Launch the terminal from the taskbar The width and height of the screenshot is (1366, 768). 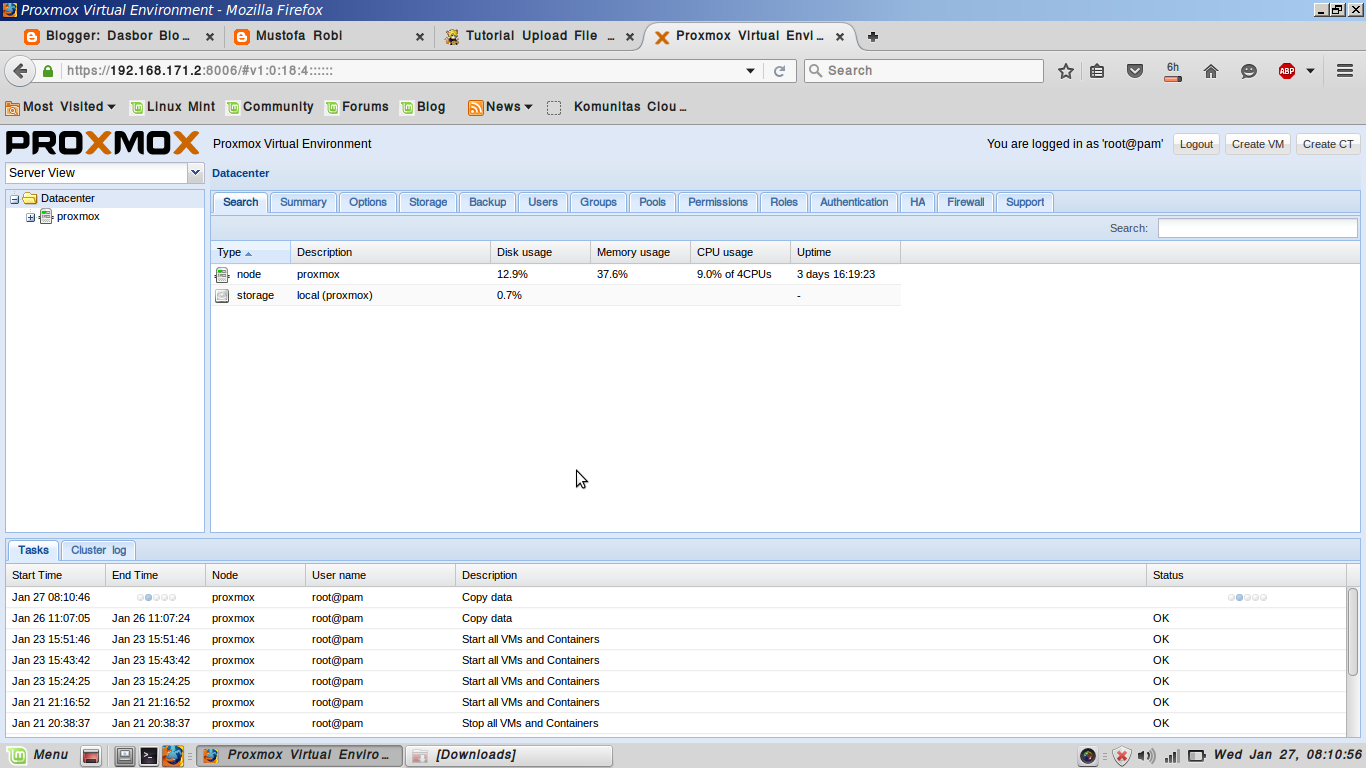point(148,756)
